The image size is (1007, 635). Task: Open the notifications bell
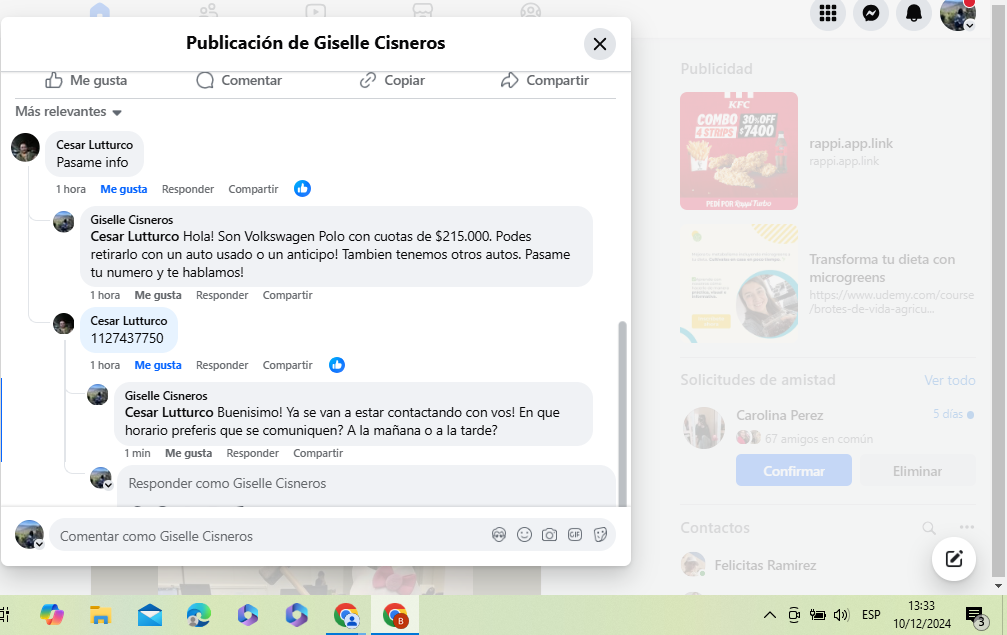[914, 14]
